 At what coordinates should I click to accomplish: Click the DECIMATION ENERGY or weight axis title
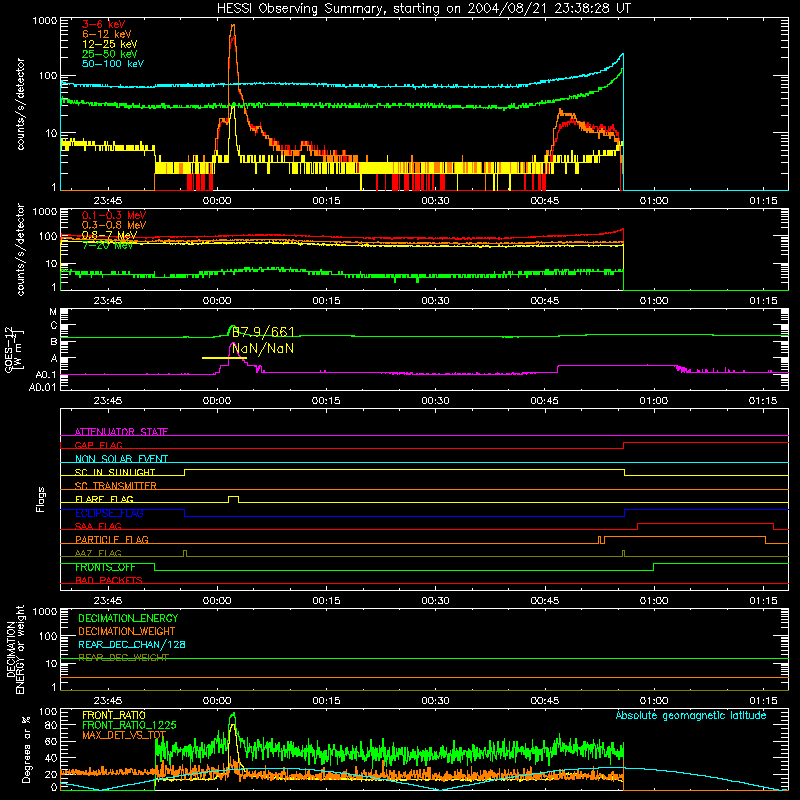pyautogui.click(x=15, y=649)
